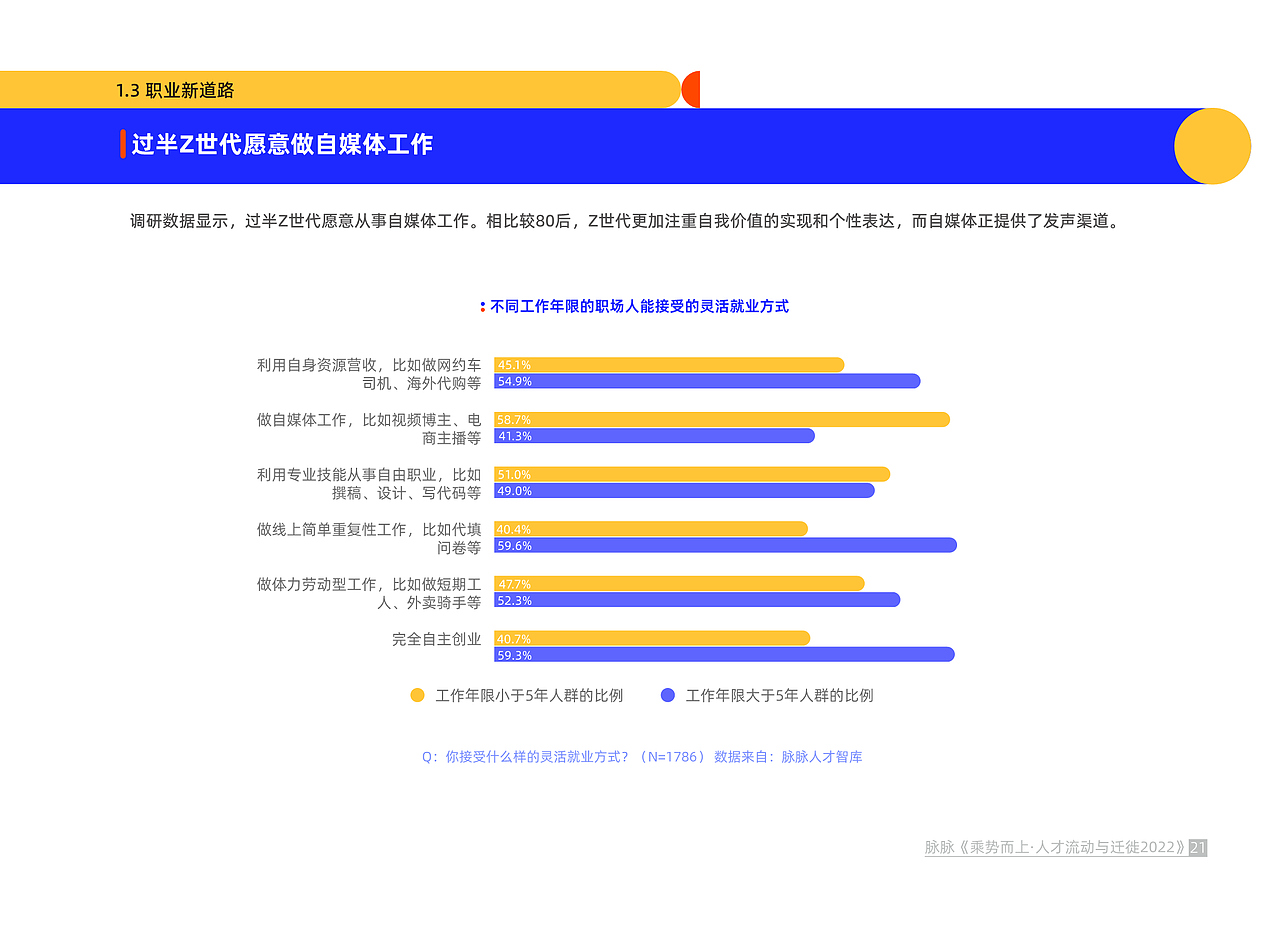Expand the 做自媒体工作 category label
1280x943 pixels.
pos(370,428)
